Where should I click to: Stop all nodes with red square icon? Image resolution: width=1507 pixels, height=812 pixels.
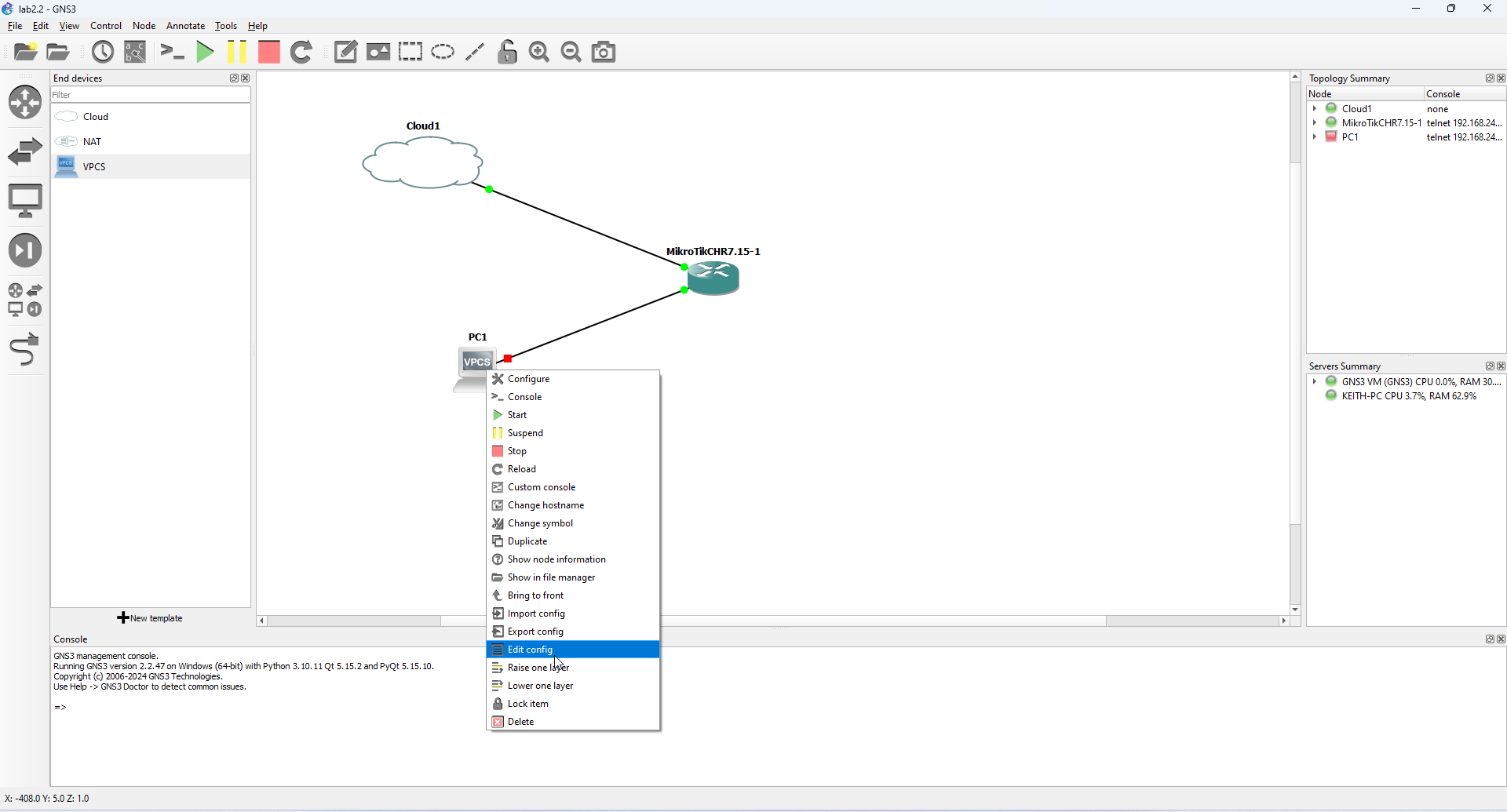[269, 52]
